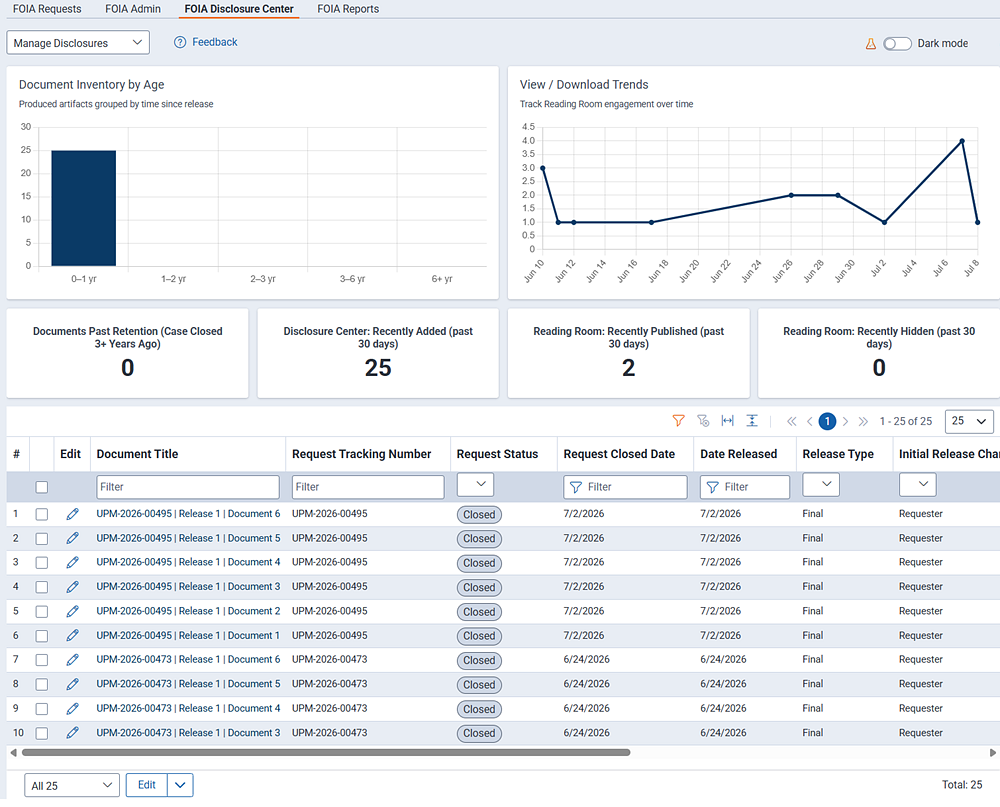The height and width of the screenshot is (807, 1000).
Task: Select the FOIA Disclosure Center tab
Action: [239, 9]
